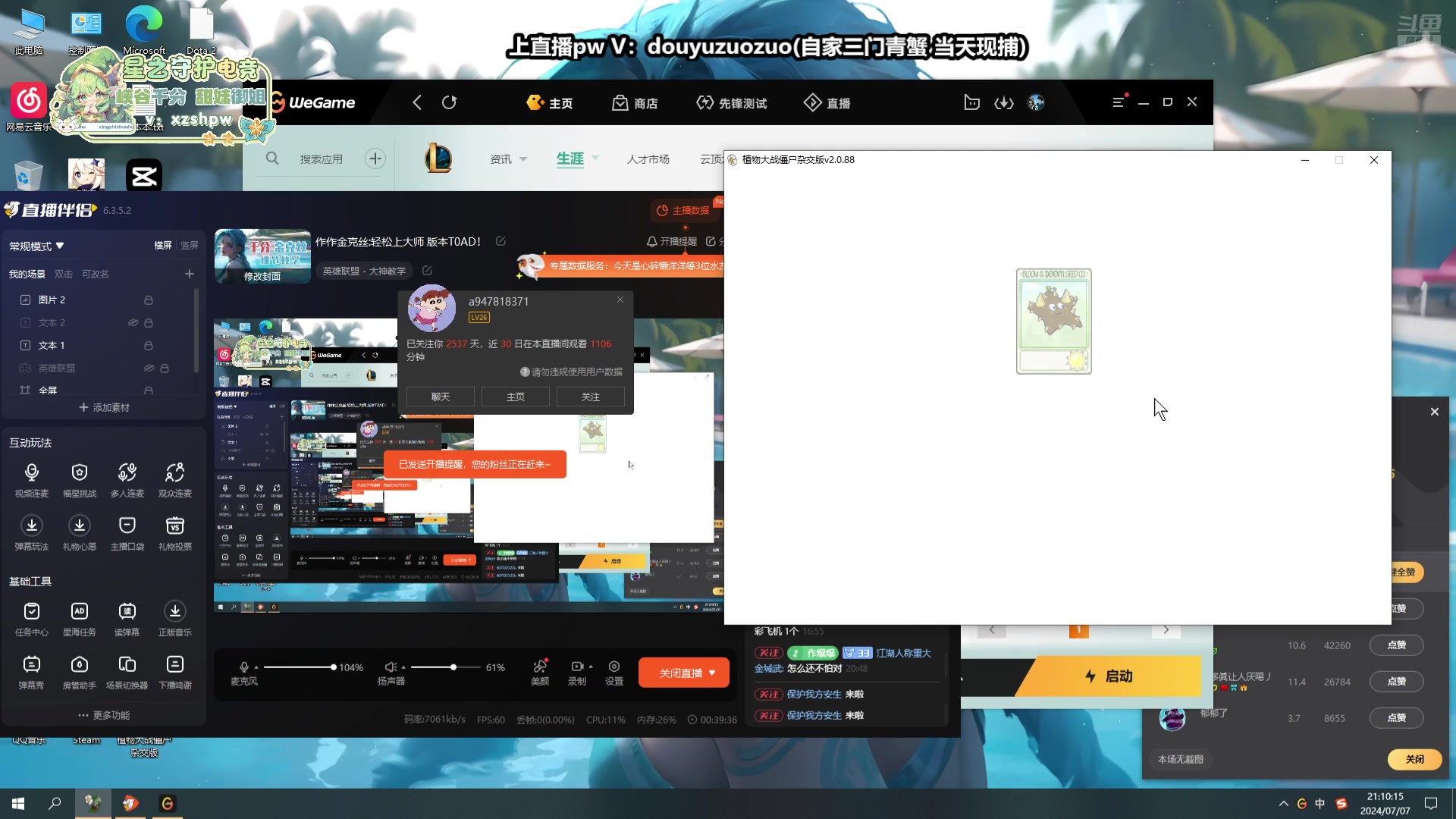The image size is (1456, 819).
Task: Select 我的场景 scene tab
Action: pos(27,274)
